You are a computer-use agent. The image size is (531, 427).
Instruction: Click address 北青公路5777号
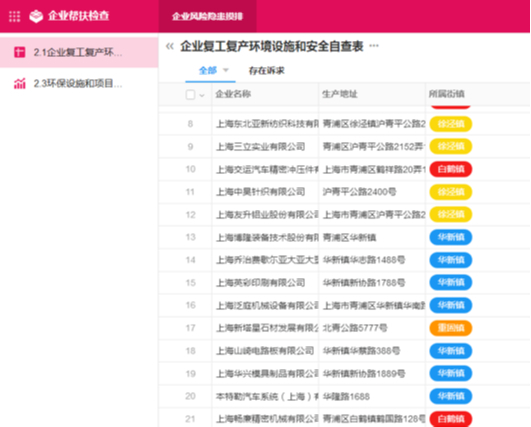[355, 328]
